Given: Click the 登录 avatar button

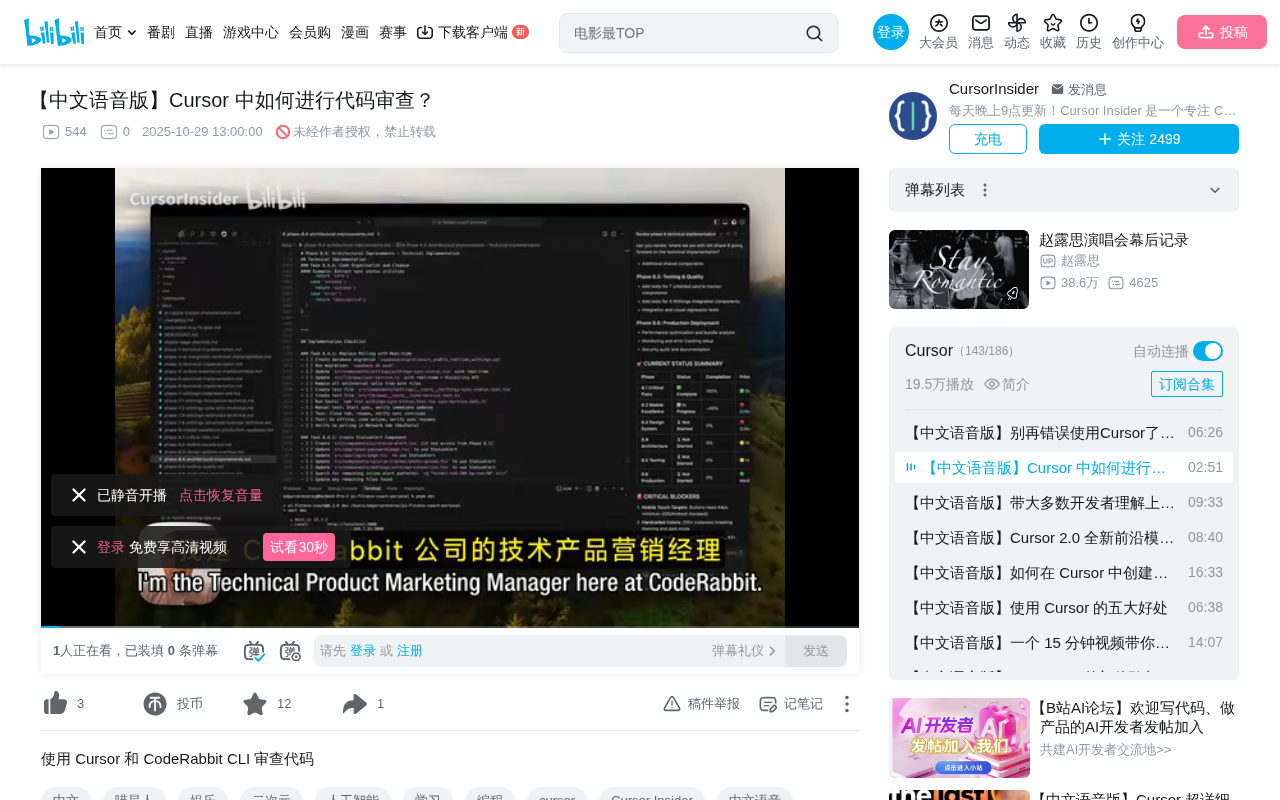Looking at the screenshot, I should point(891,32).
